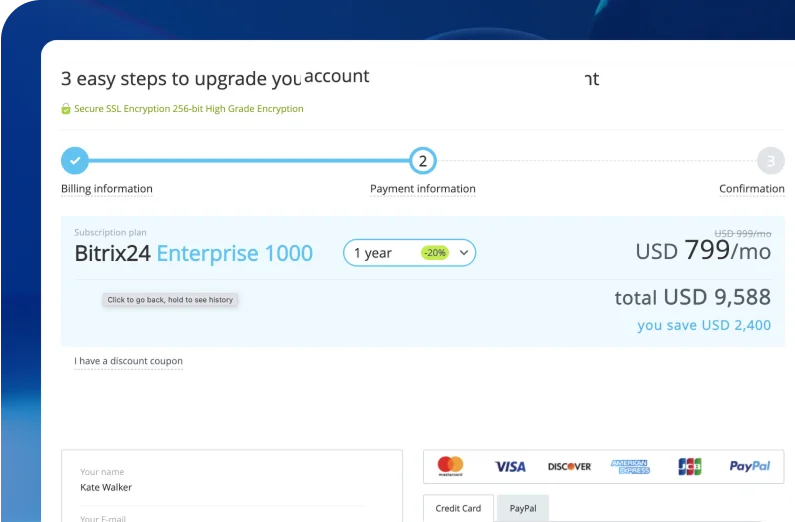Switch to the Credit Card tab
This screenshot has height=522, width=795.
click(458, 508)
